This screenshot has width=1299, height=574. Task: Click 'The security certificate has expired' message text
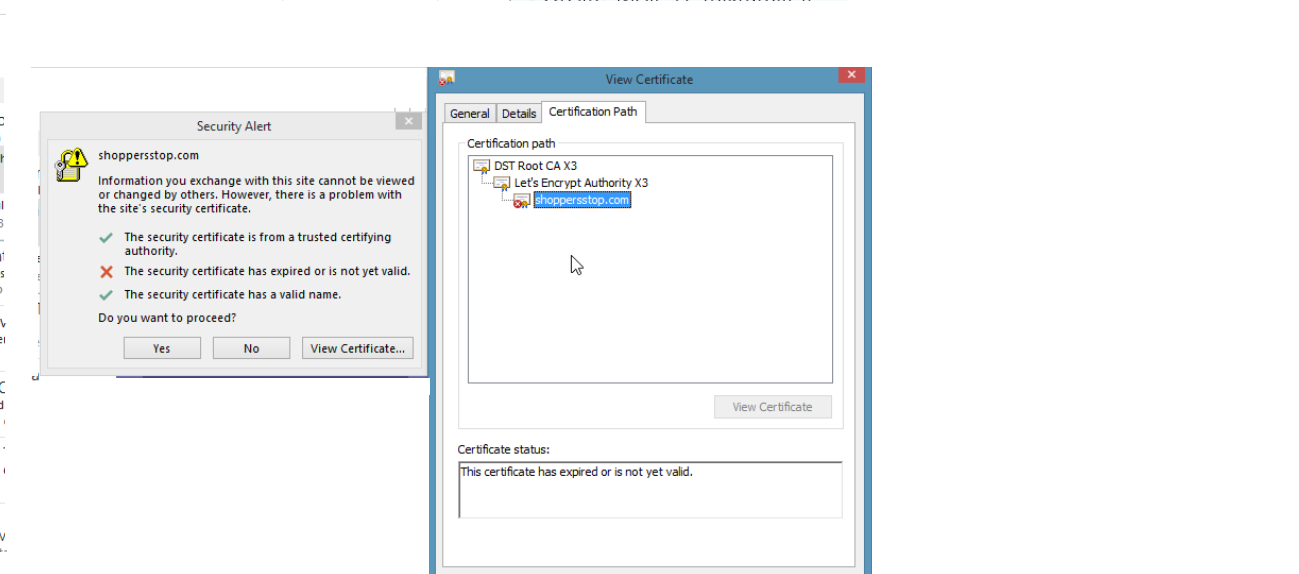coord(267,271)
